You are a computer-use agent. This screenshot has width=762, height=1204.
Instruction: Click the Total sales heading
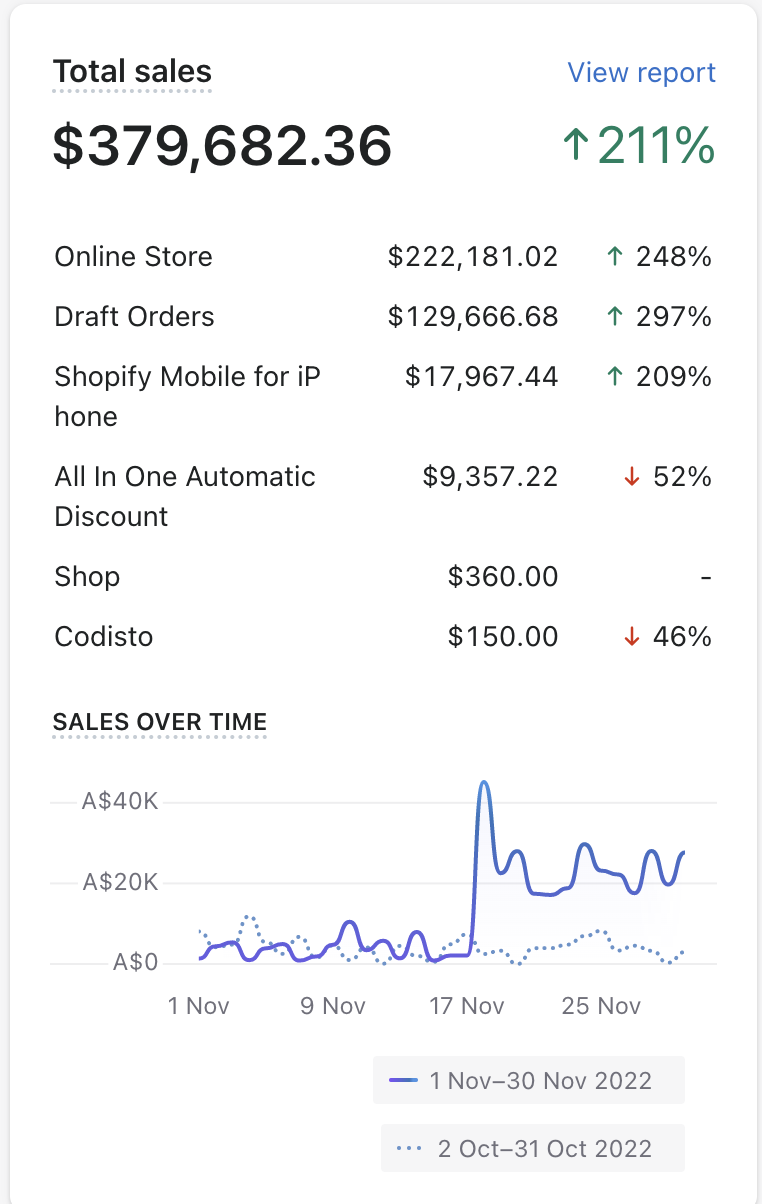[132, 72]
